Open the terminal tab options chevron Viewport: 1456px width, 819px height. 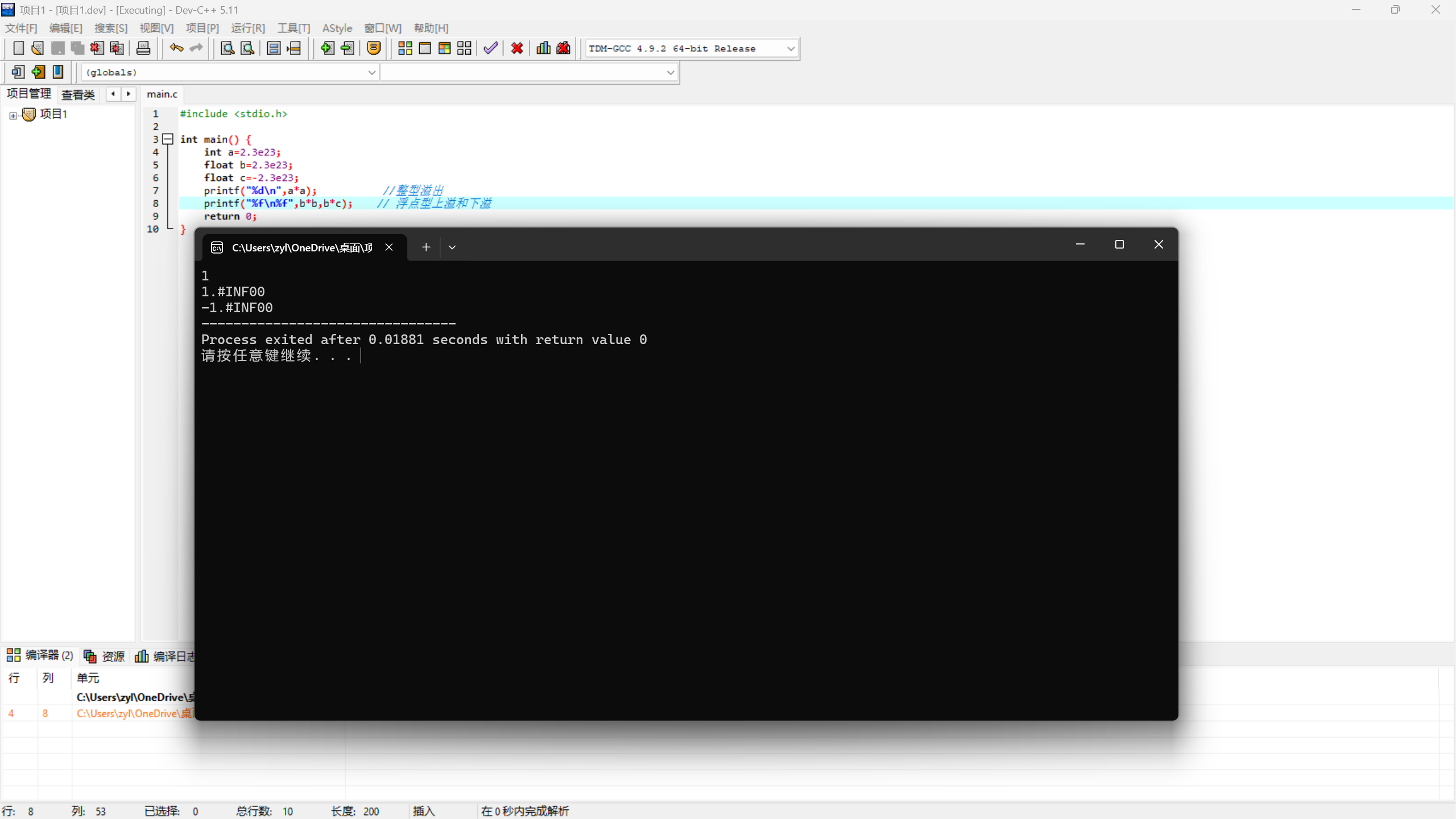452,247
